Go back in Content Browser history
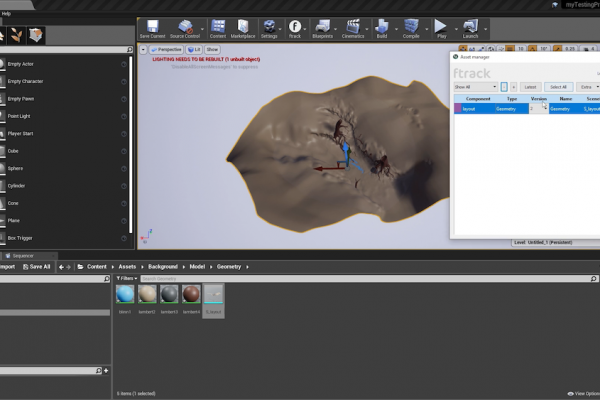 pos(61,267)
